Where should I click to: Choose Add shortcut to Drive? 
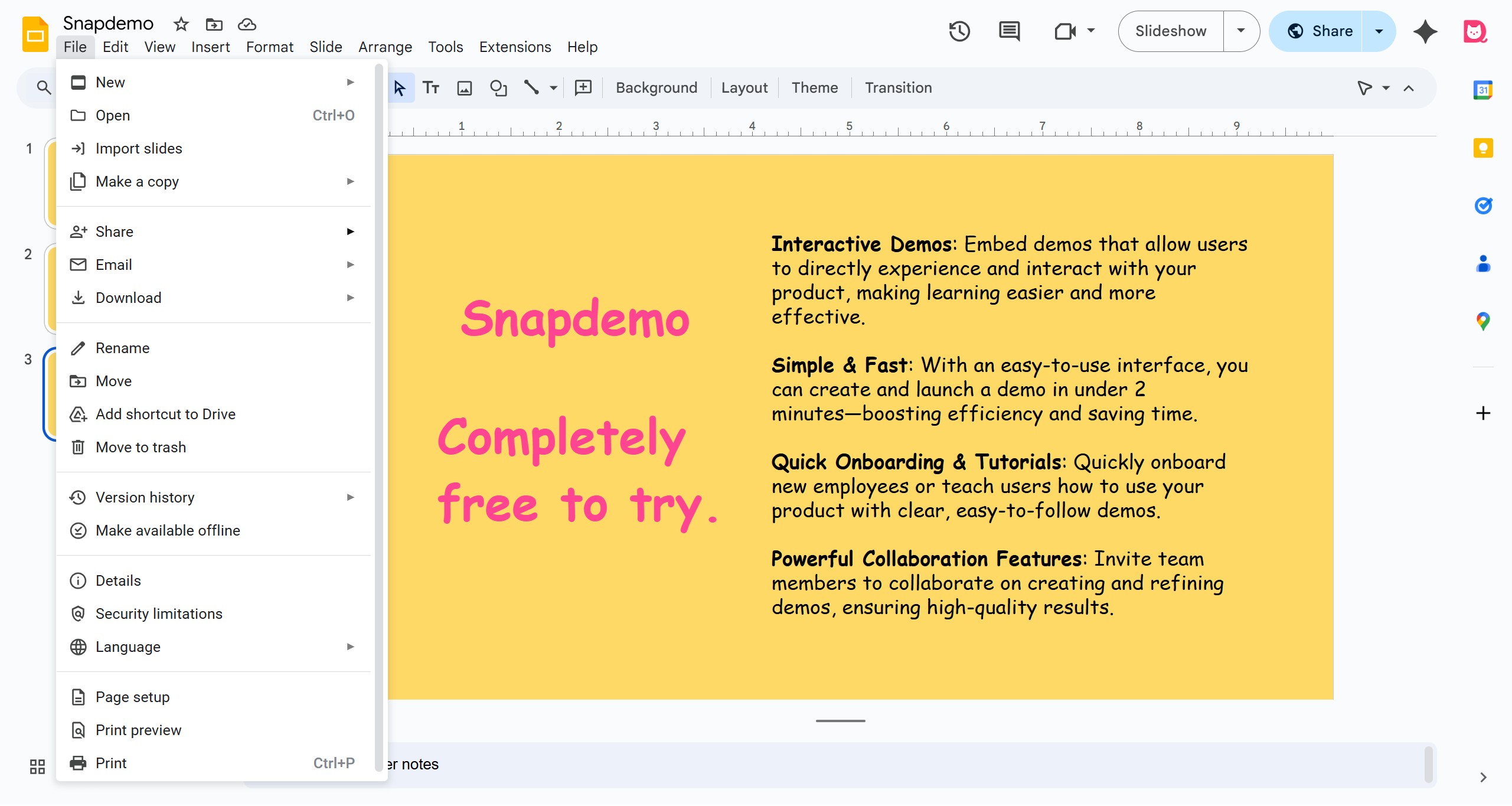tap(213, 414)
